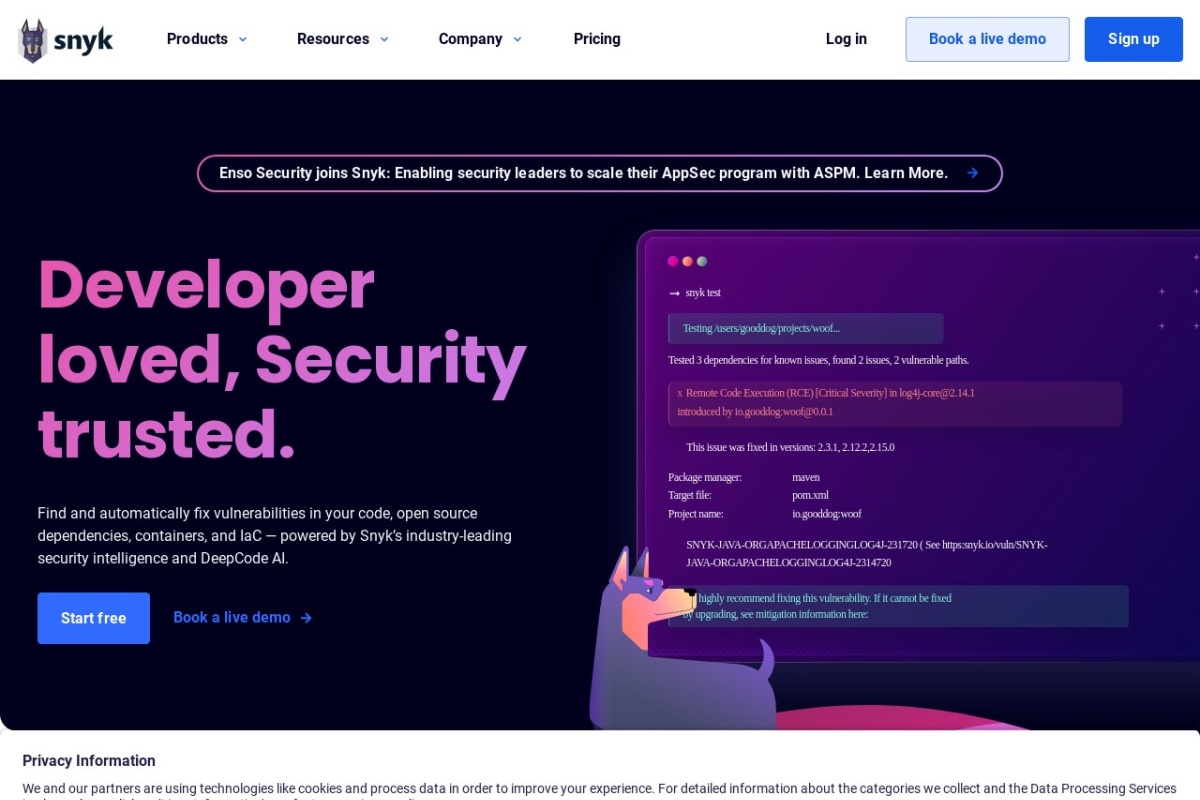1200x800 pixels.
Task: Click the third dot in the terminal title bar
Action: pos(702,261)
